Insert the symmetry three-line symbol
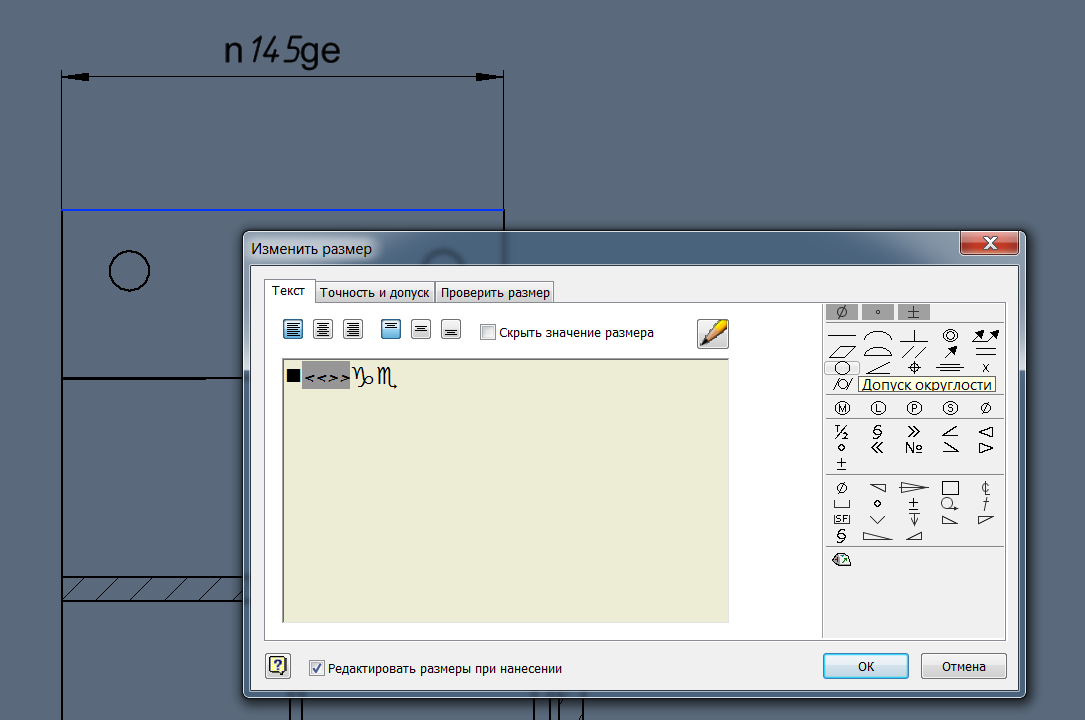The height and width of the screenshot is (720, 1085). pos(950,368)
